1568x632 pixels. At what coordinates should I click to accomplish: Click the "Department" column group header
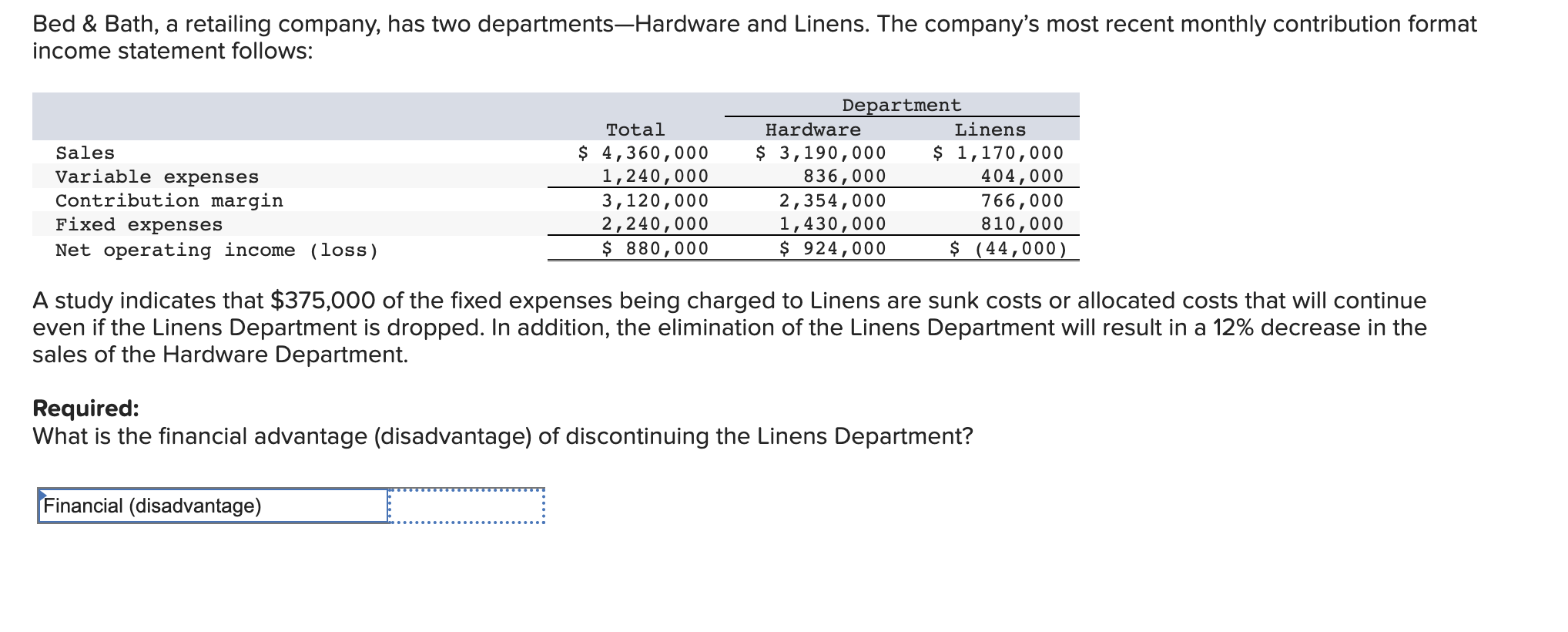point(901,105)
